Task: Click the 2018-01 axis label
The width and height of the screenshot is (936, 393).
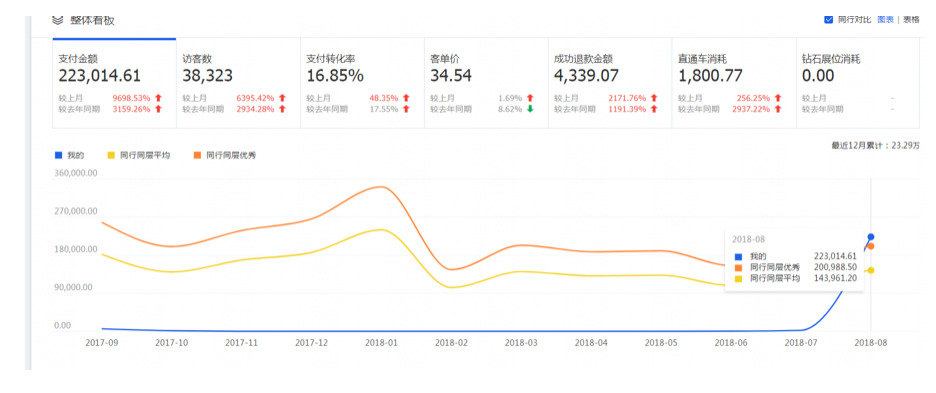Action: coord(382,343)
